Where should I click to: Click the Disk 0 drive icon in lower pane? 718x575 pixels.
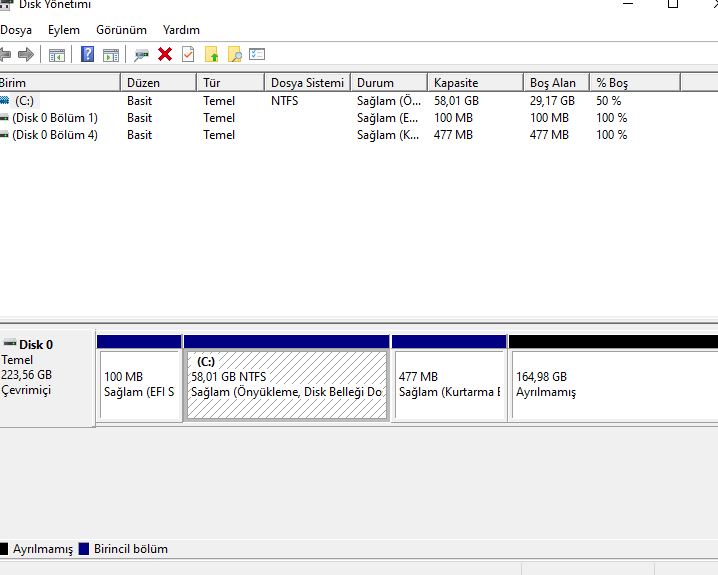click(x=10, y=343)
